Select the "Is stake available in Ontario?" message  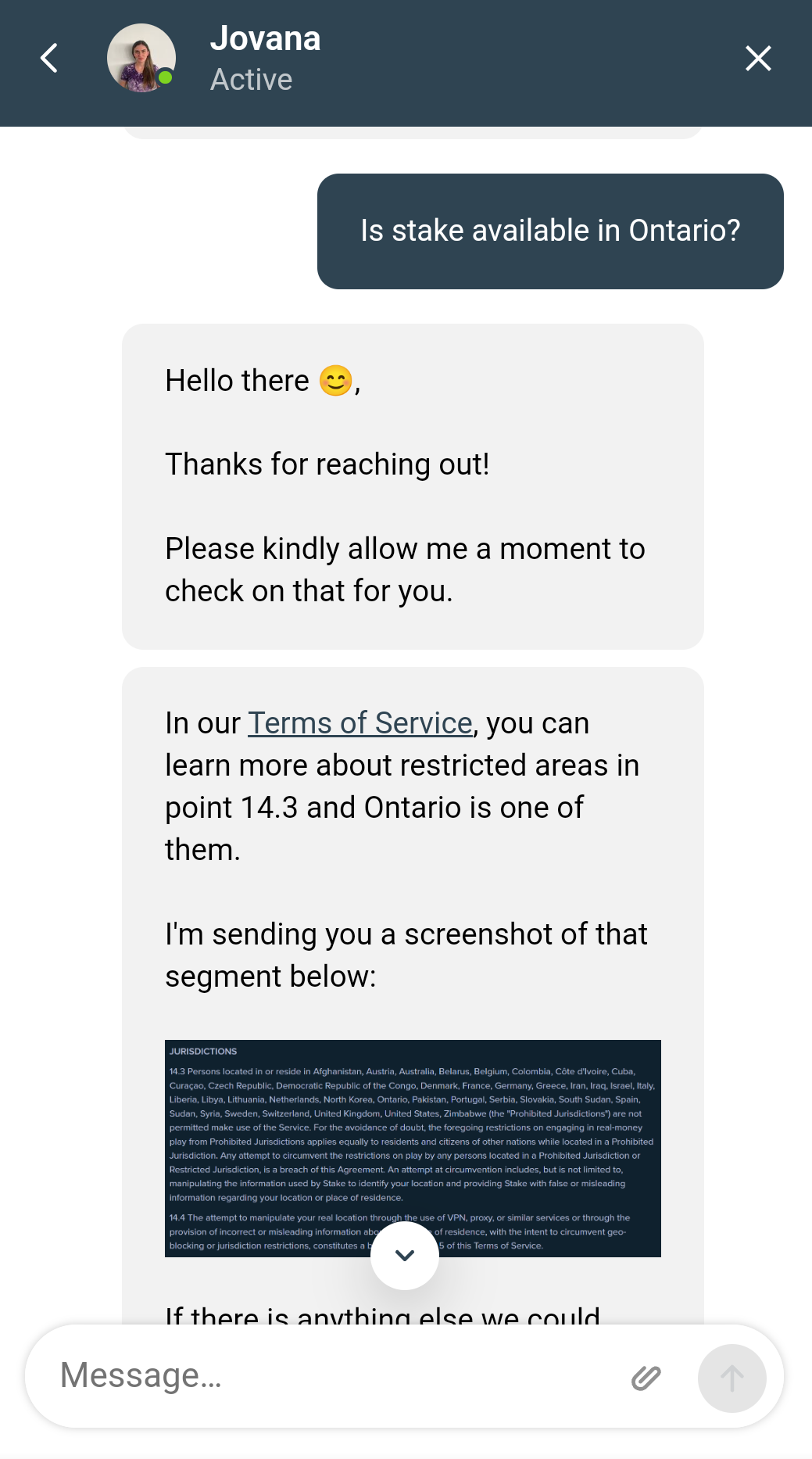click(x=550, y=231)
